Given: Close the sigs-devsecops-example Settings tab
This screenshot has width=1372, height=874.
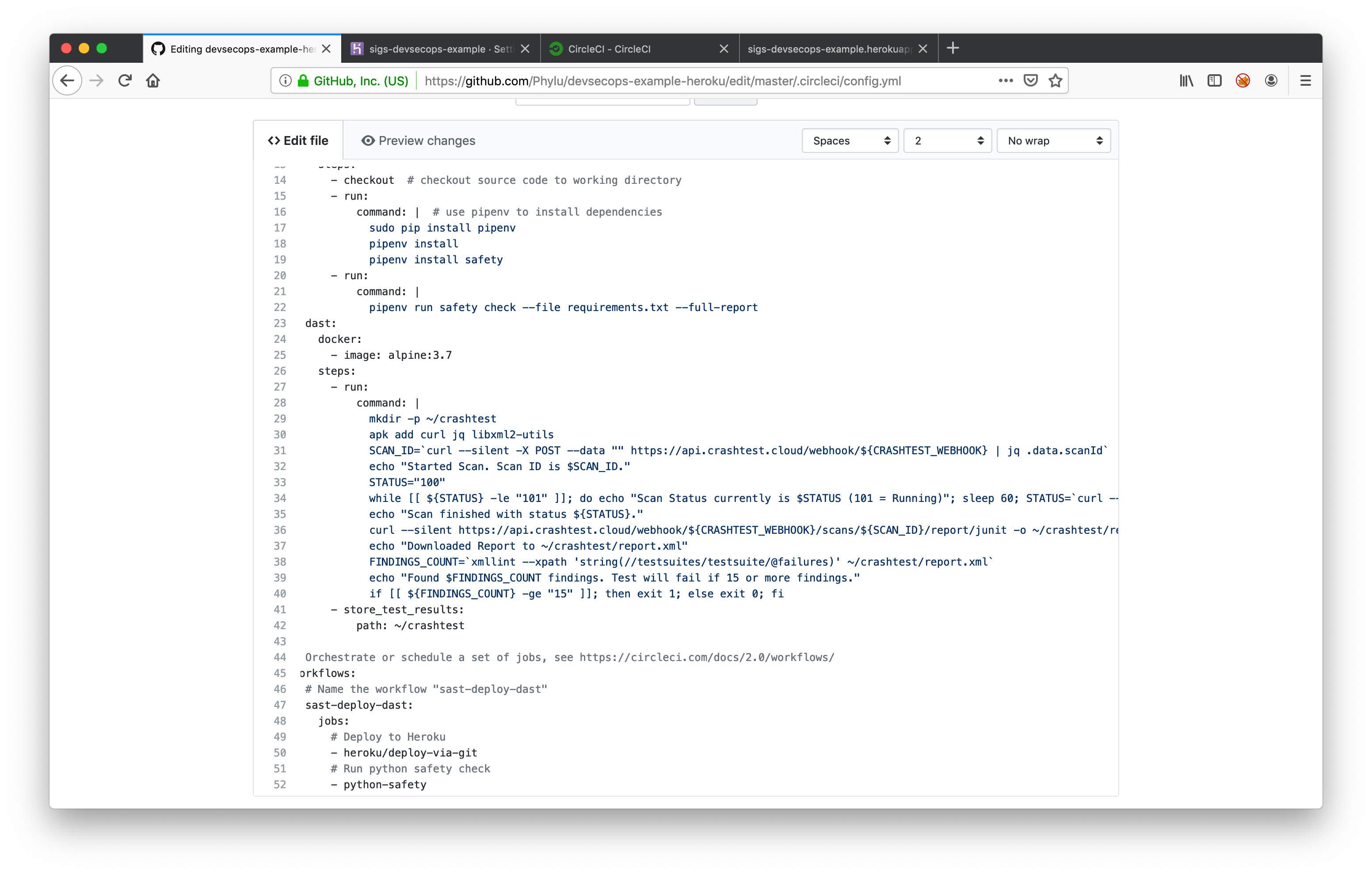Looking at the screenshot, I should coord(525,49).
